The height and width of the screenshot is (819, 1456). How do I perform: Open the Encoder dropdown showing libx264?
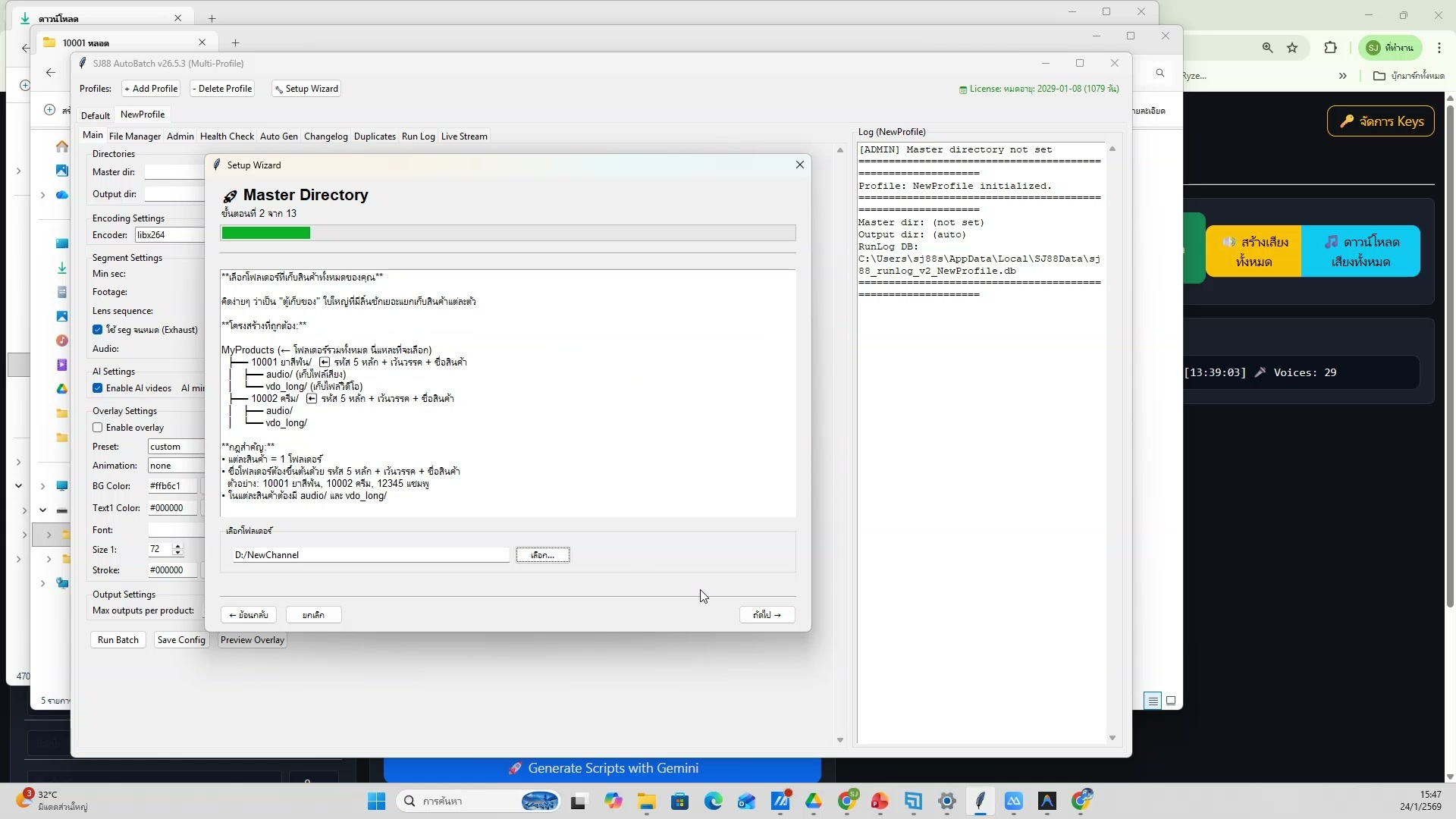tap(168, 234)
